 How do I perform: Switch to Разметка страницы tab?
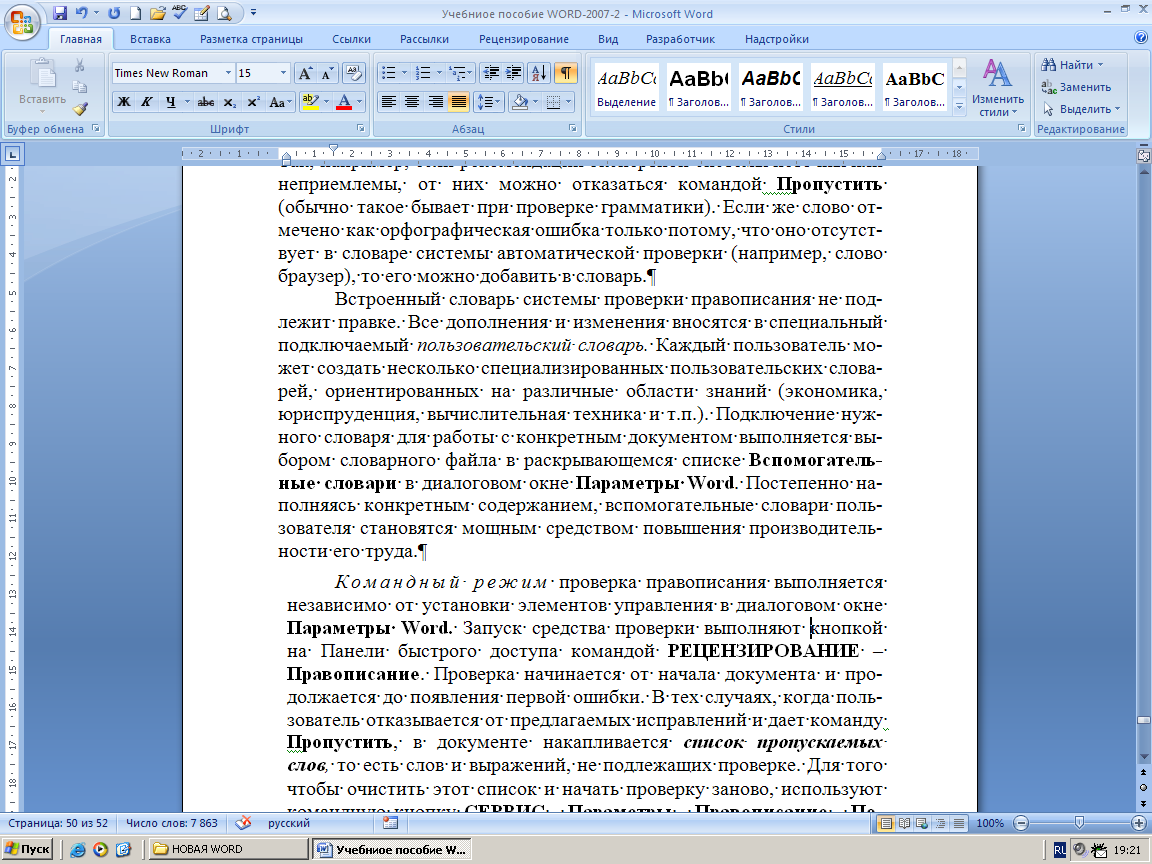click(x=251, y=39)
